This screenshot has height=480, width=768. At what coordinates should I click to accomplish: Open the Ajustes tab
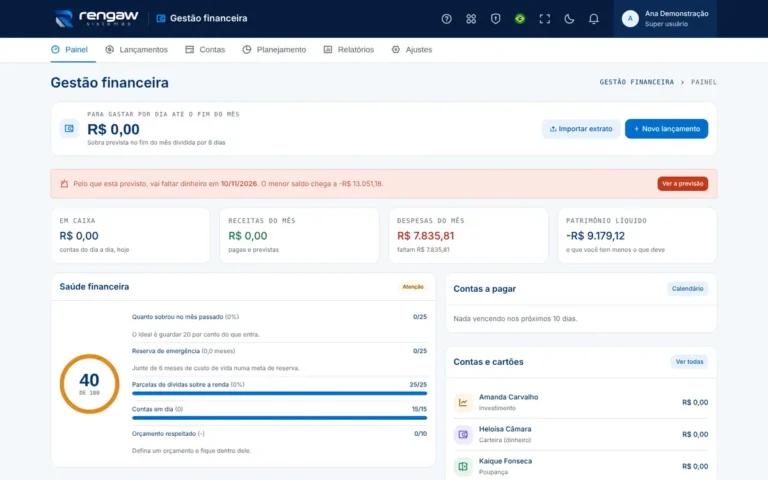click(412, 49)
